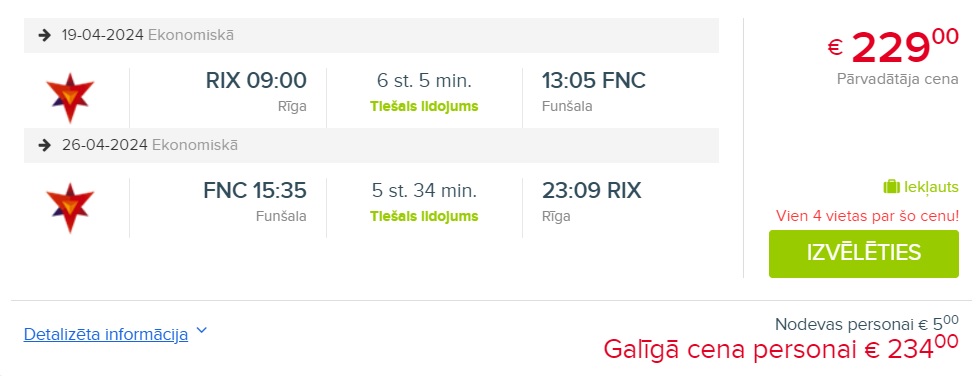
Task: Click the arrow icon beside 19-04-2024
Action: [x=44, y=35]
